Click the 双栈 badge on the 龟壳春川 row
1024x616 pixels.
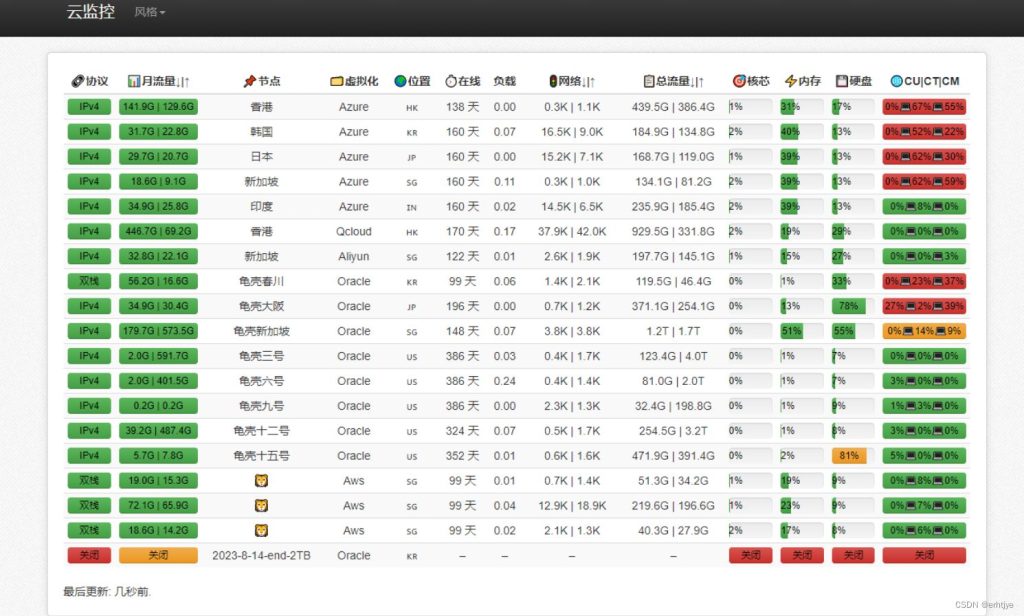[x=88, y=281]
